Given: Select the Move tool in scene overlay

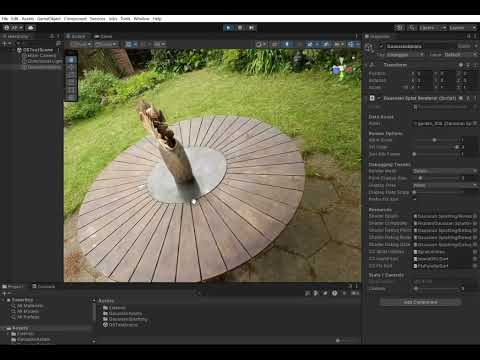Looking at the screenshot, I should (x=71, y=68).
